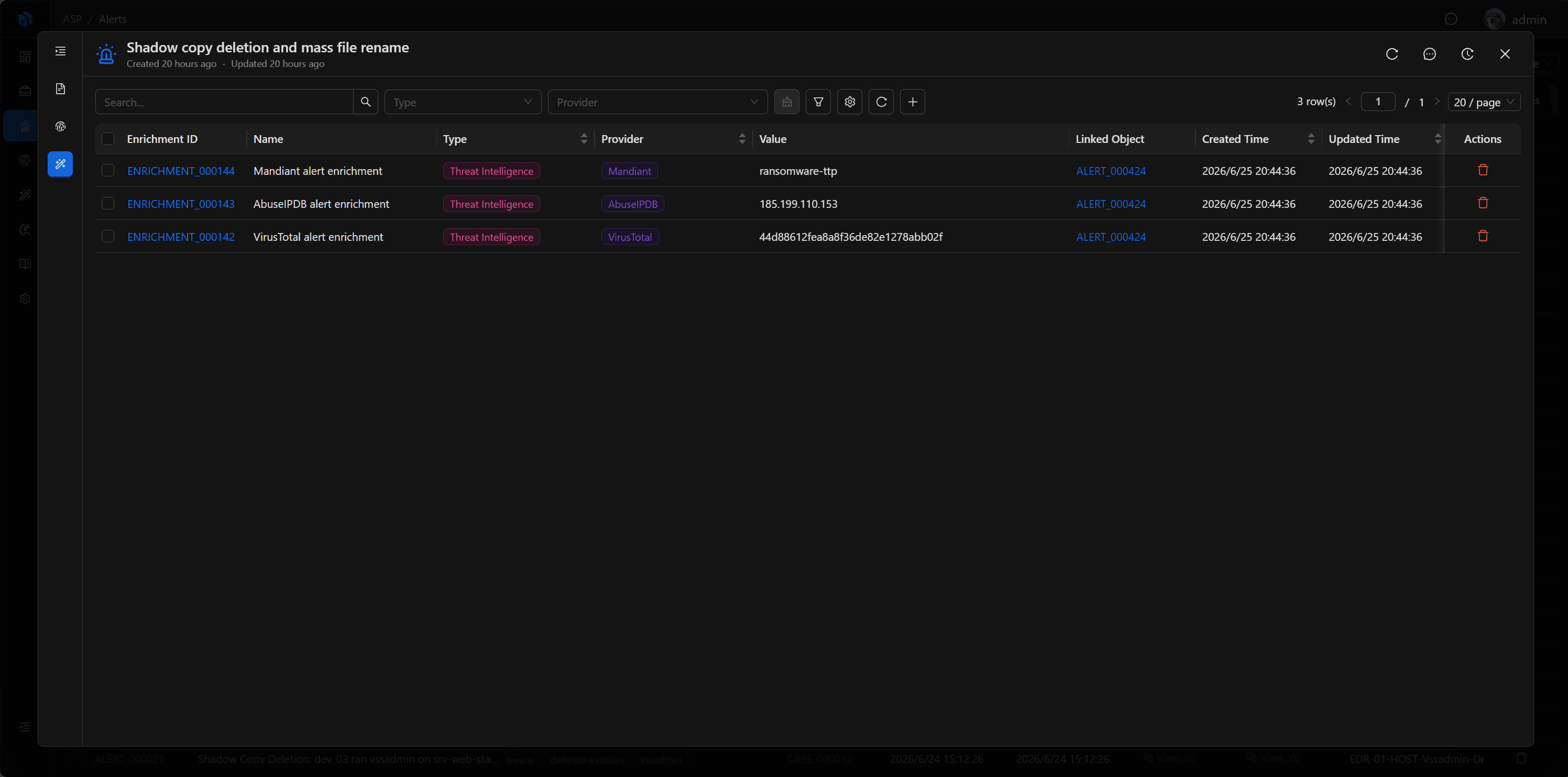1568x777 pixels.
Task: Reload the enrichment table with refresh button
Action: point(881,102)
